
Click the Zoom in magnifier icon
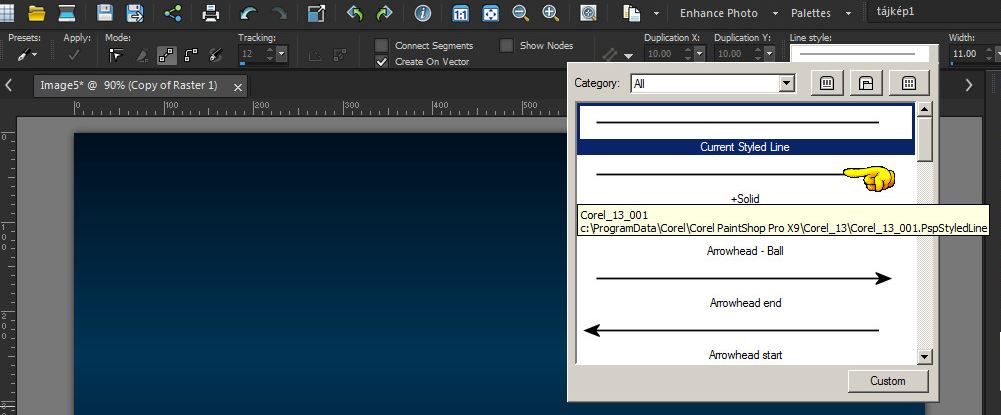(550, 14)
